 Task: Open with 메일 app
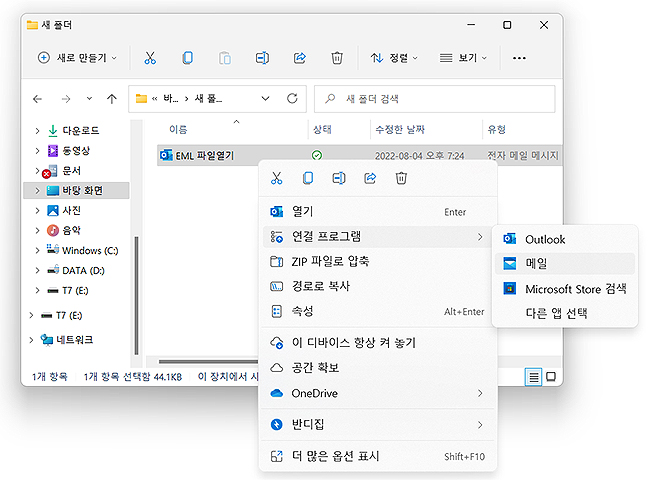coord(565,264)
